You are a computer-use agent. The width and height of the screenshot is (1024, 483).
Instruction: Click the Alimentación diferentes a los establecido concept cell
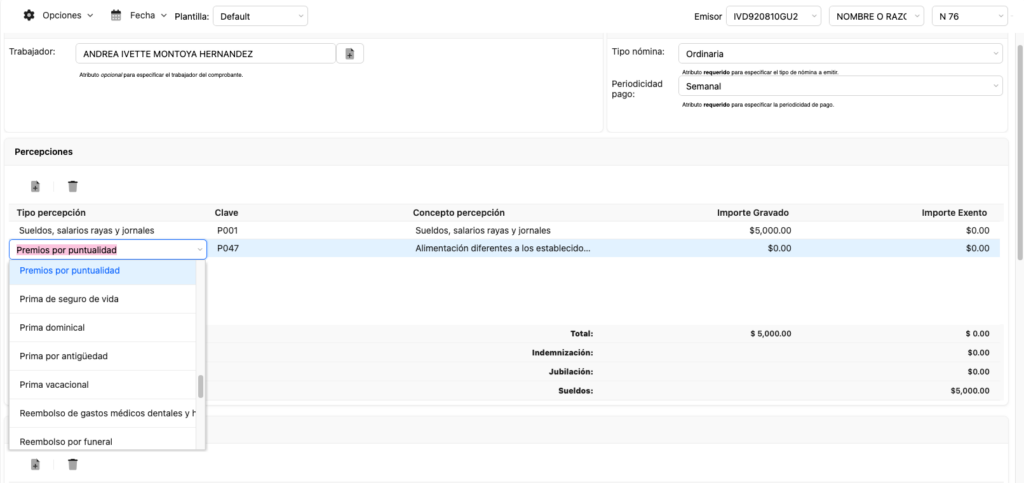click(x=503, y=248)
